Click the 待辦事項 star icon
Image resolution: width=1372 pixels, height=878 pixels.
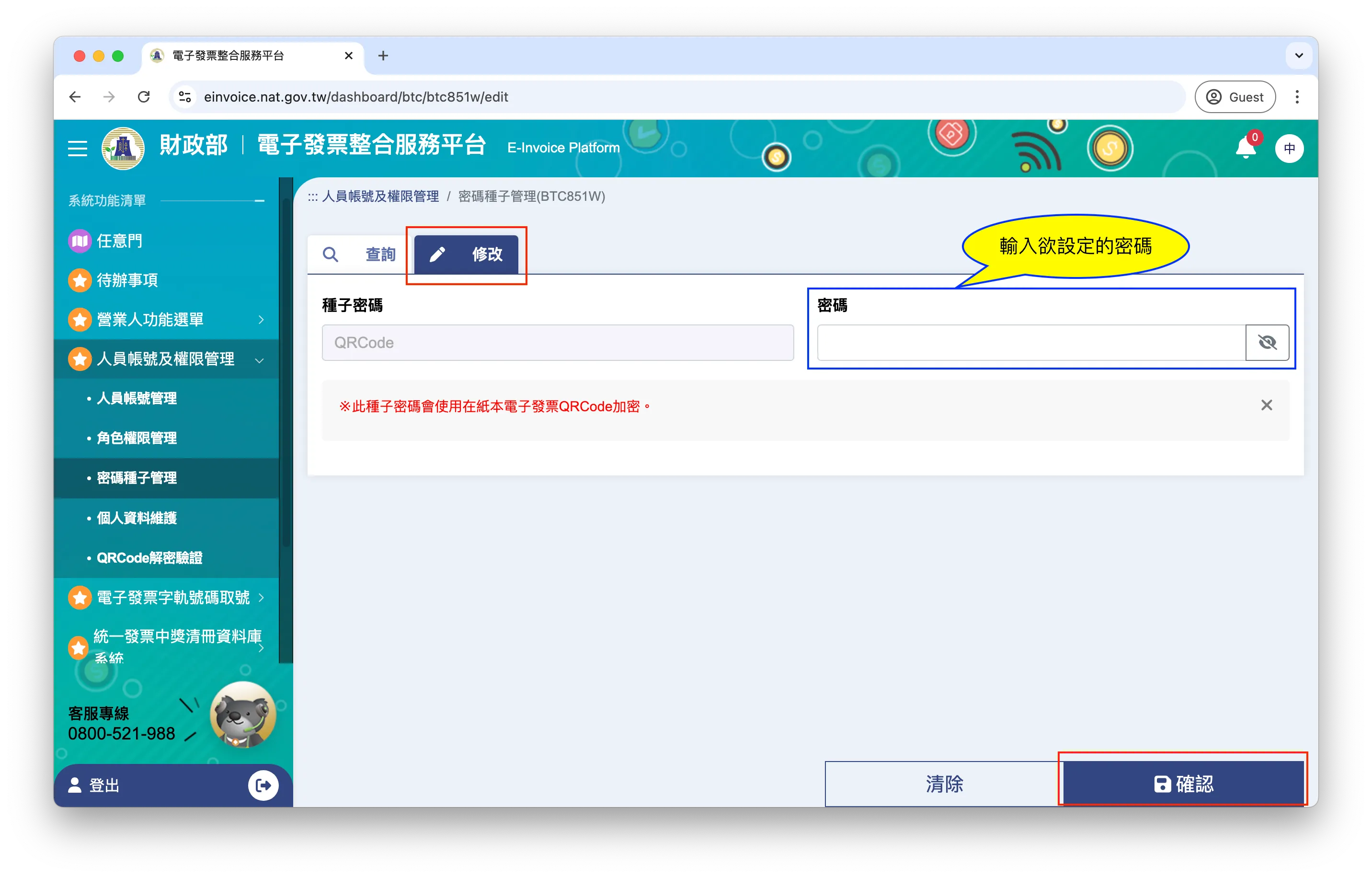pyautogui.click(x=80, y=280)
